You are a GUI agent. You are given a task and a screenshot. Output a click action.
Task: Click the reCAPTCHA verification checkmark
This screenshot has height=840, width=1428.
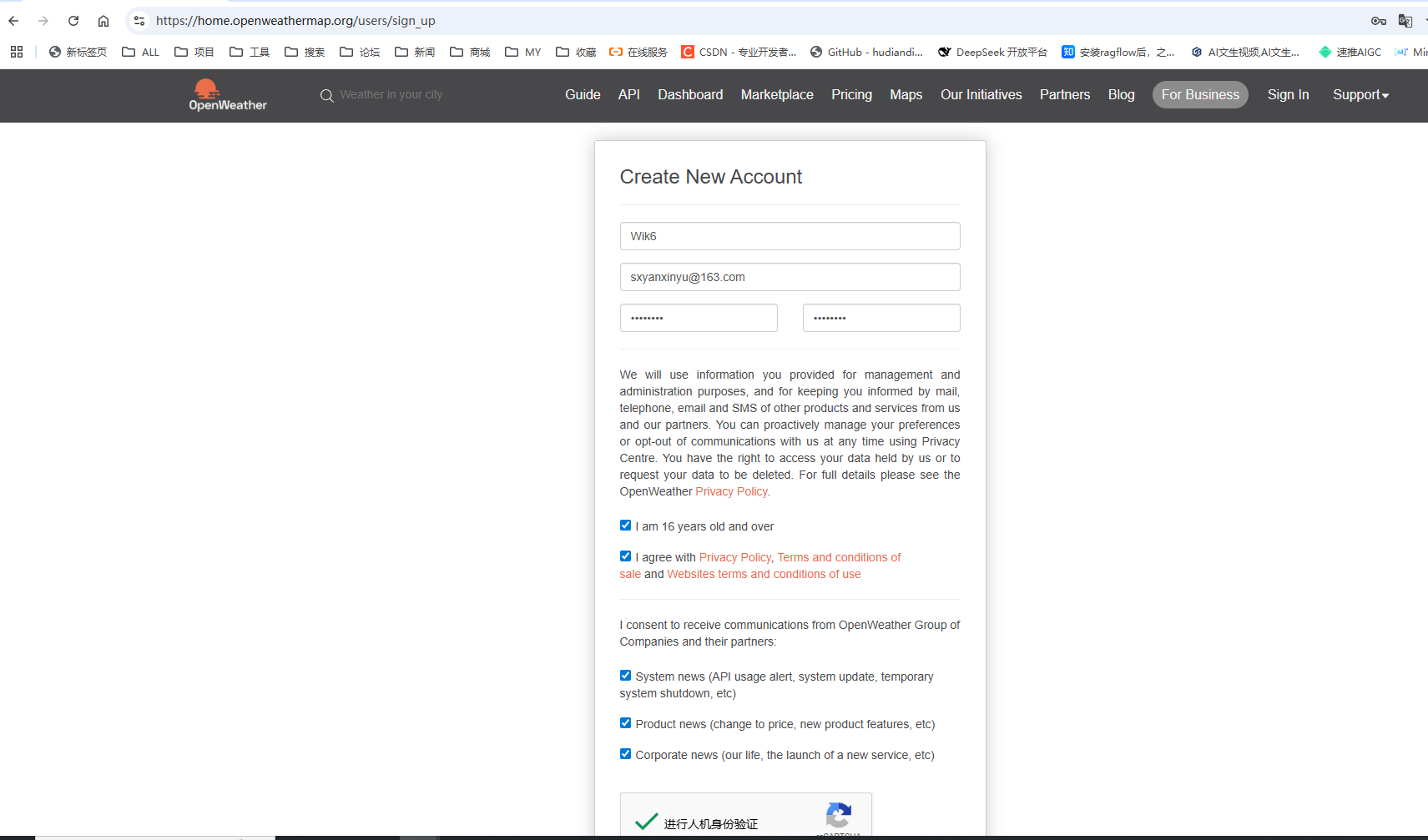coord(646,821)
